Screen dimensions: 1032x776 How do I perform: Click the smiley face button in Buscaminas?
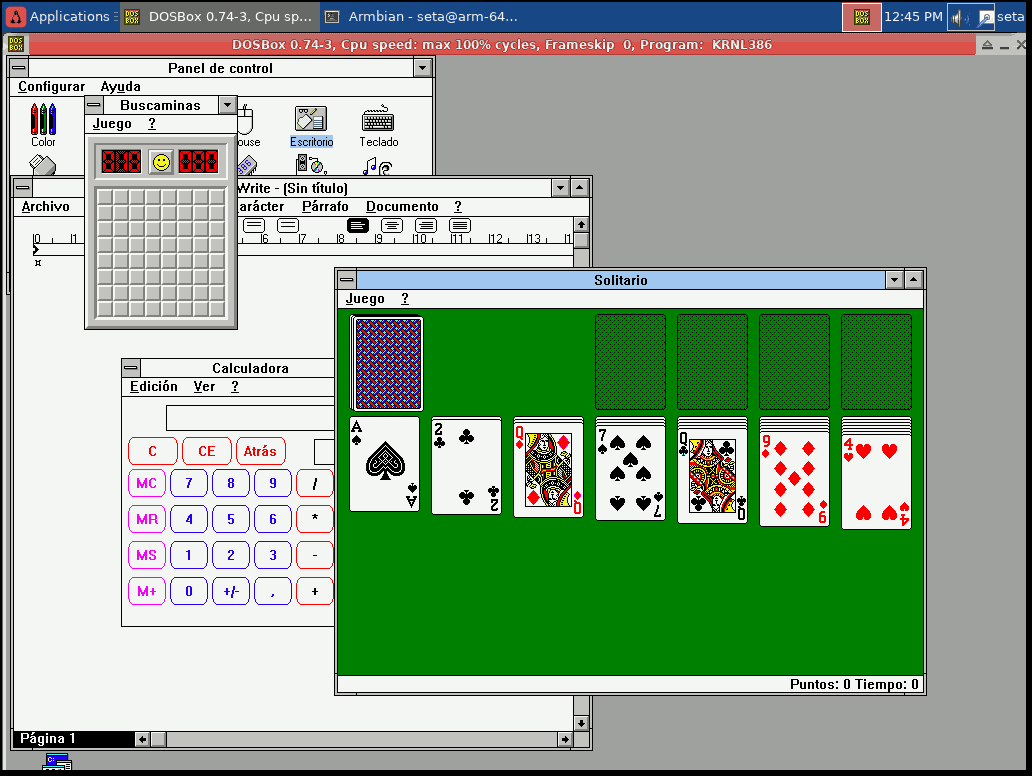pos(161,161)
